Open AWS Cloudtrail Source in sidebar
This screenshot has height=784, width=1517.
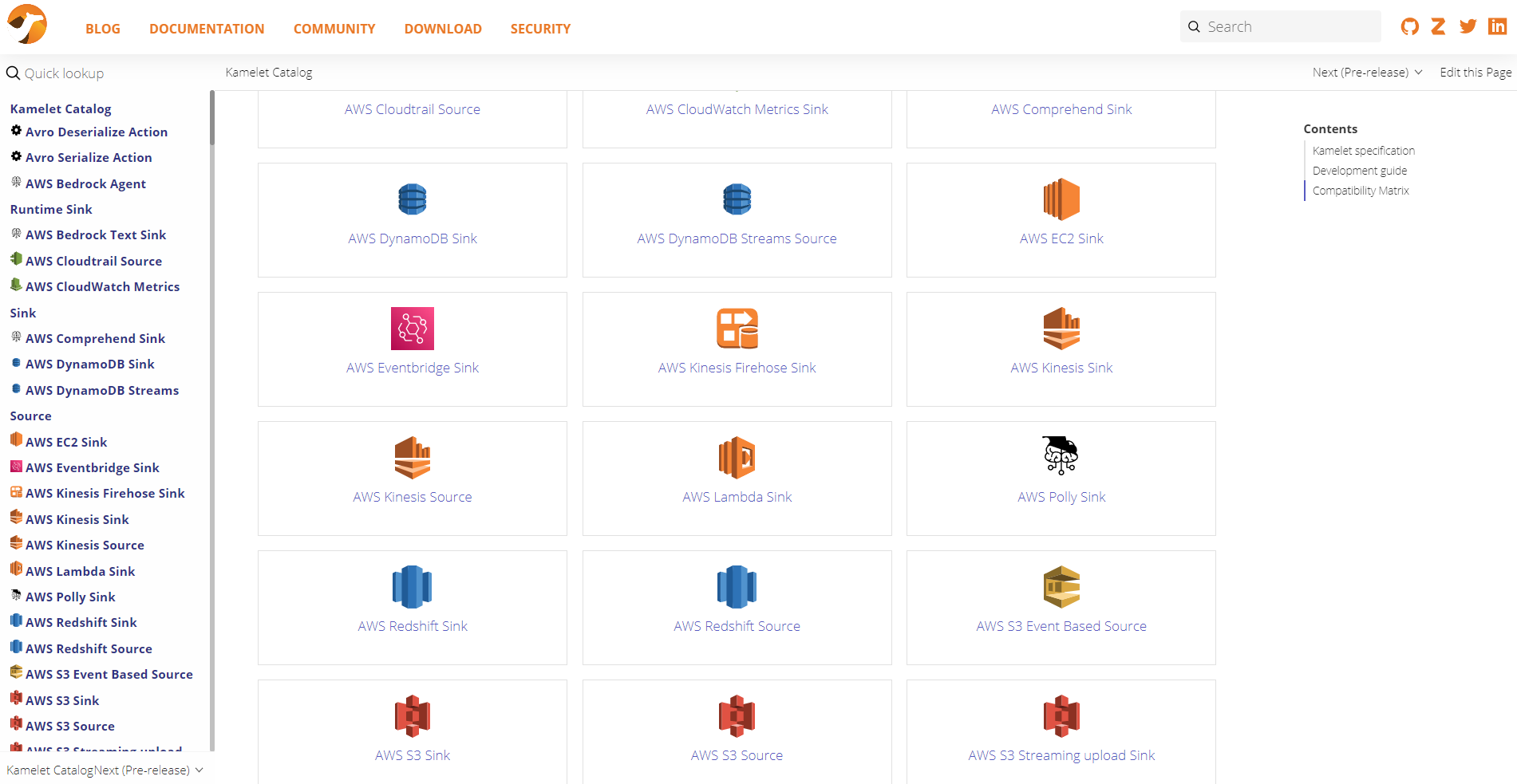[93, 261]
